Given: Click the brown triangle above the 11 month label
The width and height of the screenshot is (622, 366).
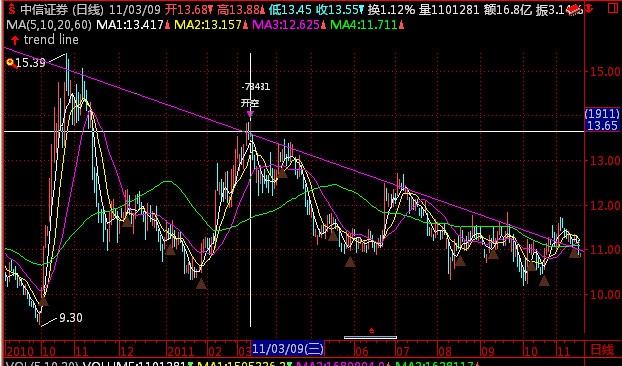Looking at the screenshot, I should coord(574,252).
